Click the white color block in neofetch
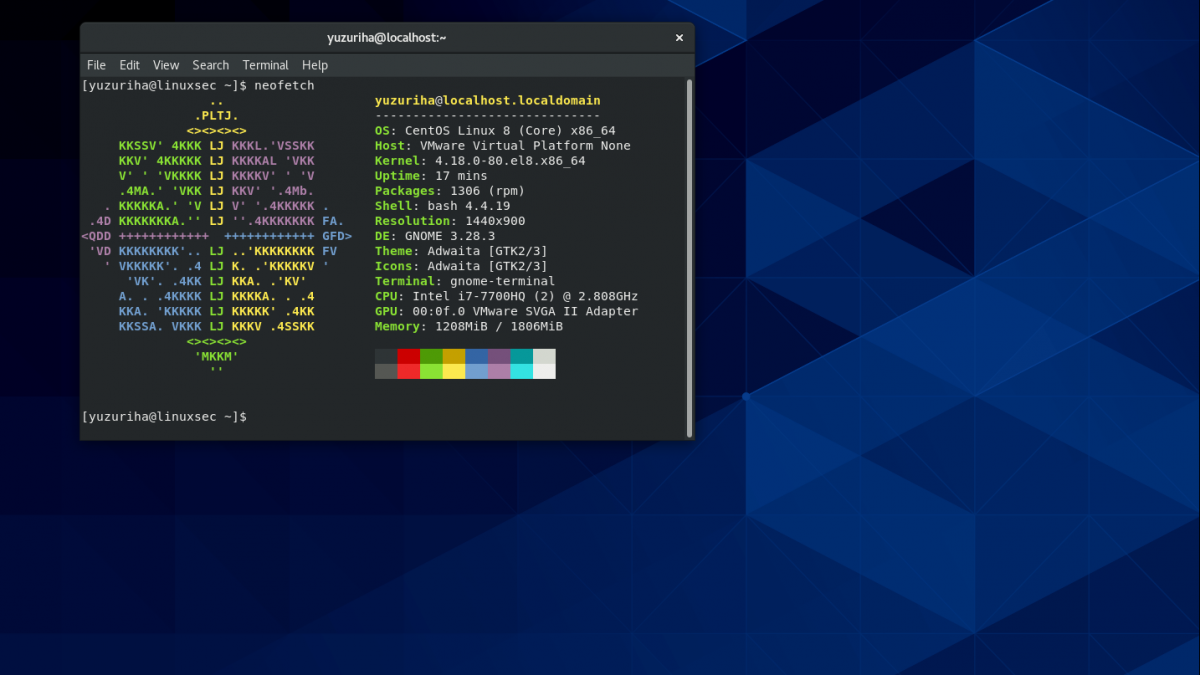The width and height of the screenshot is (1200, 675). [x=544, y=371]
